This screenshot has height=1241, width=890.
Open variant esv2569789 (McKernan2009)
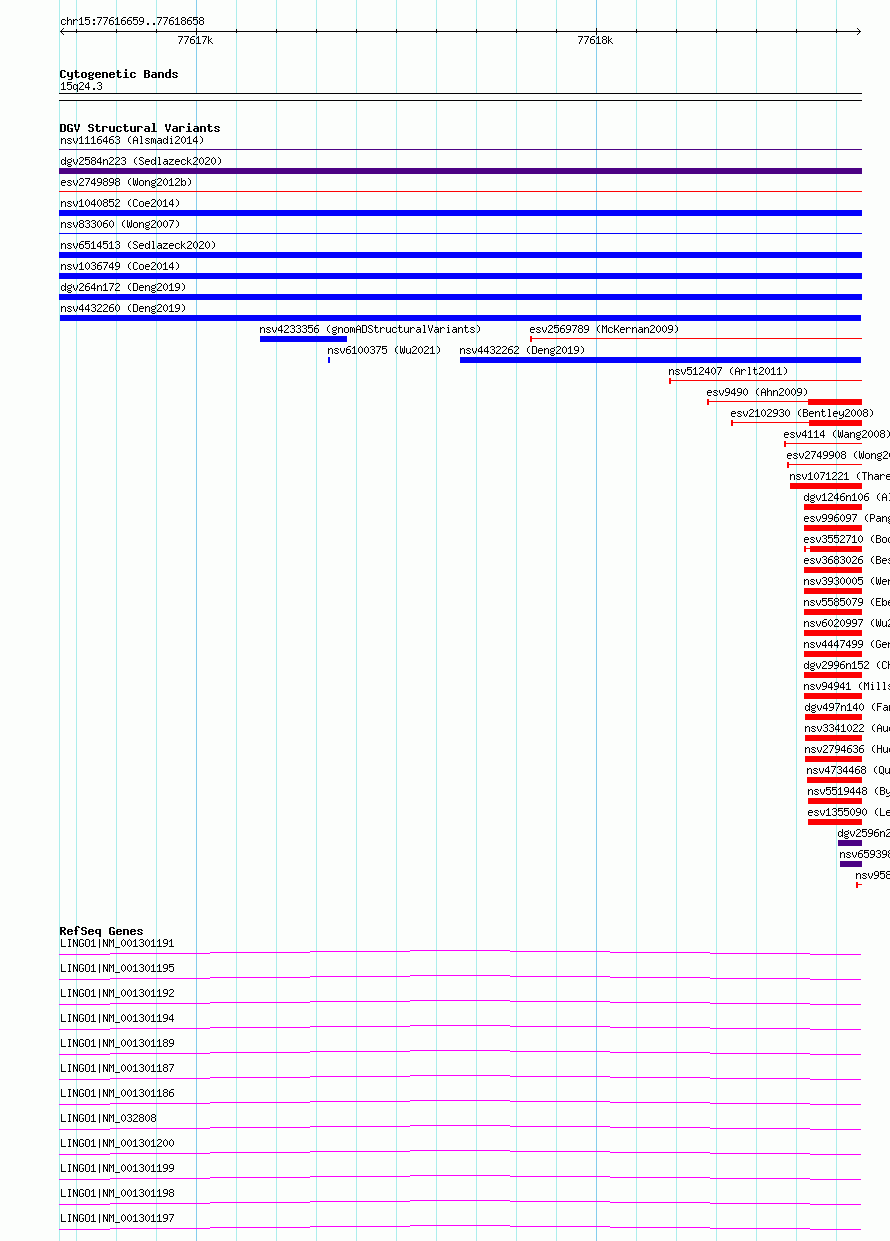pos(604,330)
